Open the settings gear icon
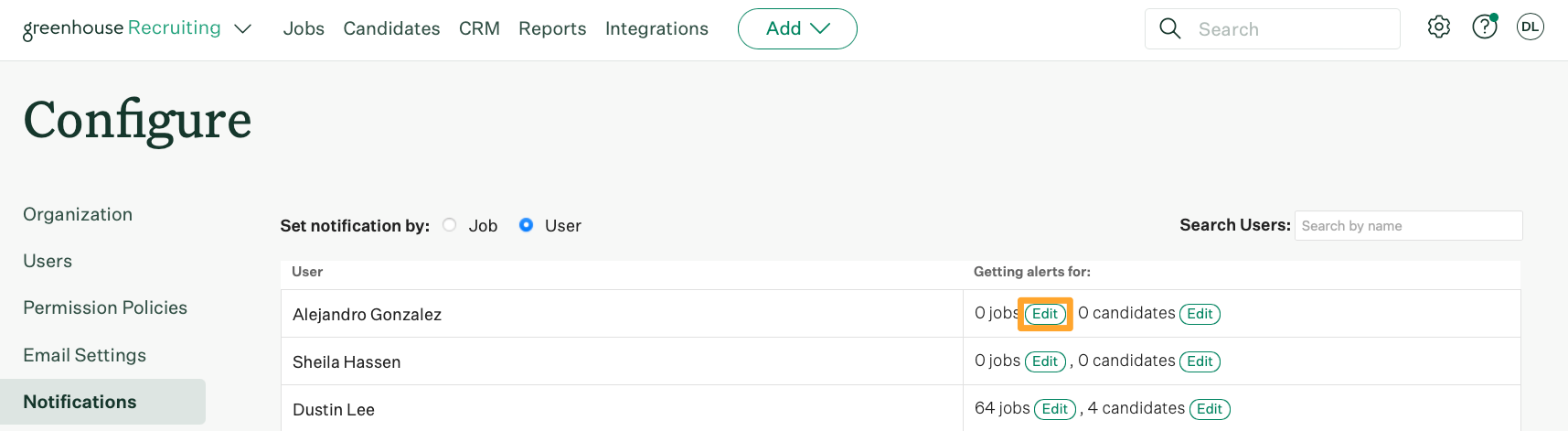This screenshot has height=431, width=1568. (x=1439, y=27)
